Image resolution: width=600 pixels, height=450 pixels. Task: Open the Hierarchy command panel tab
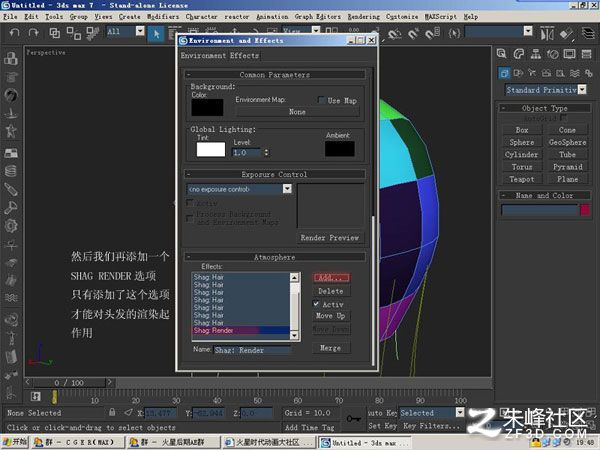coord(536,54)
